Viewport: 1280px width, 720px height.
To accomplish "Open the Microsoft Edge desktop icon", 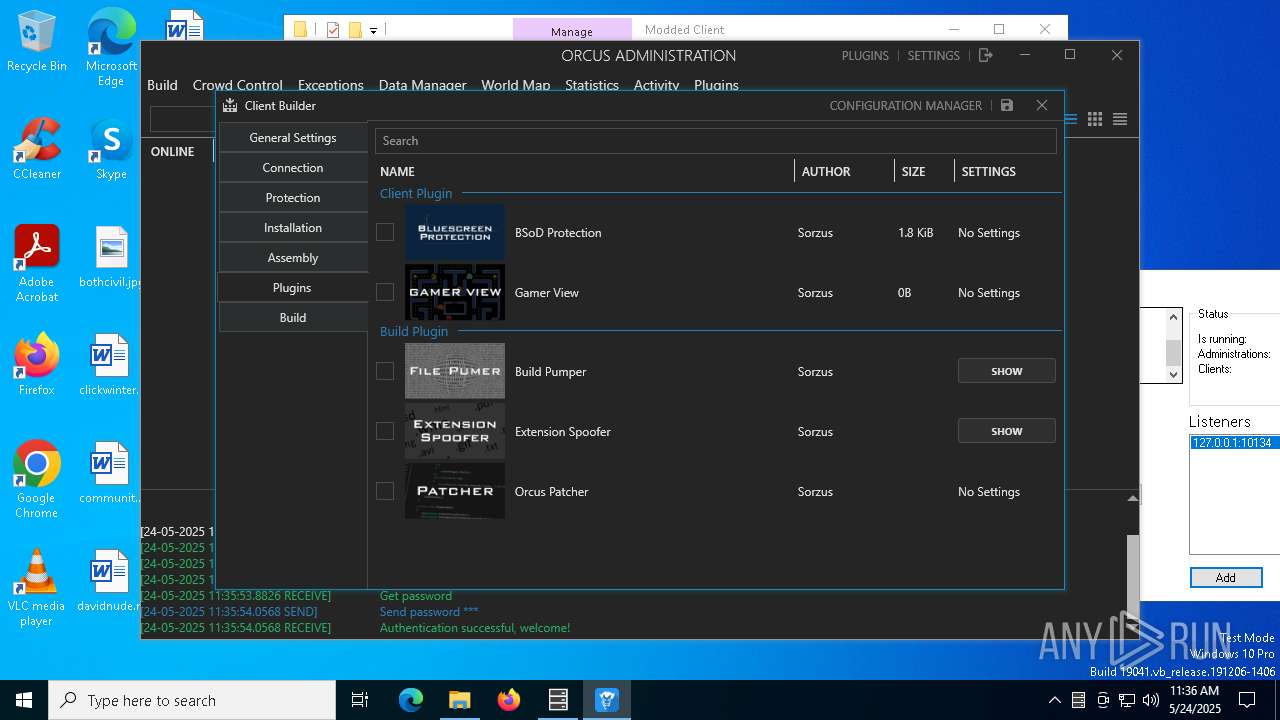I will 111,47.
